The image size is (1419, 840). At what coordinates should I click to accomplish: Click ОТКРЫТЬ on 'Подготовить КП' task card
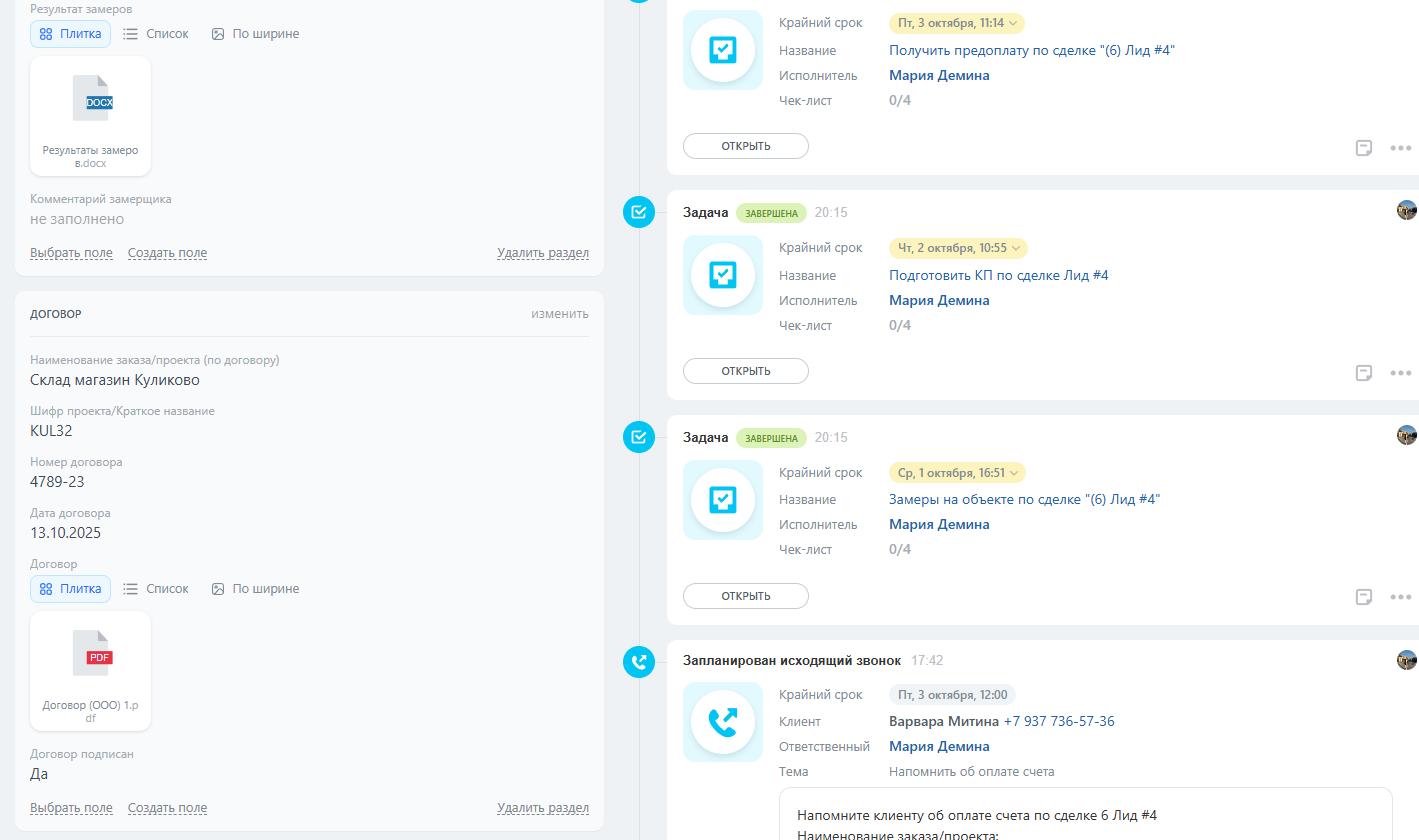(746, 371)
